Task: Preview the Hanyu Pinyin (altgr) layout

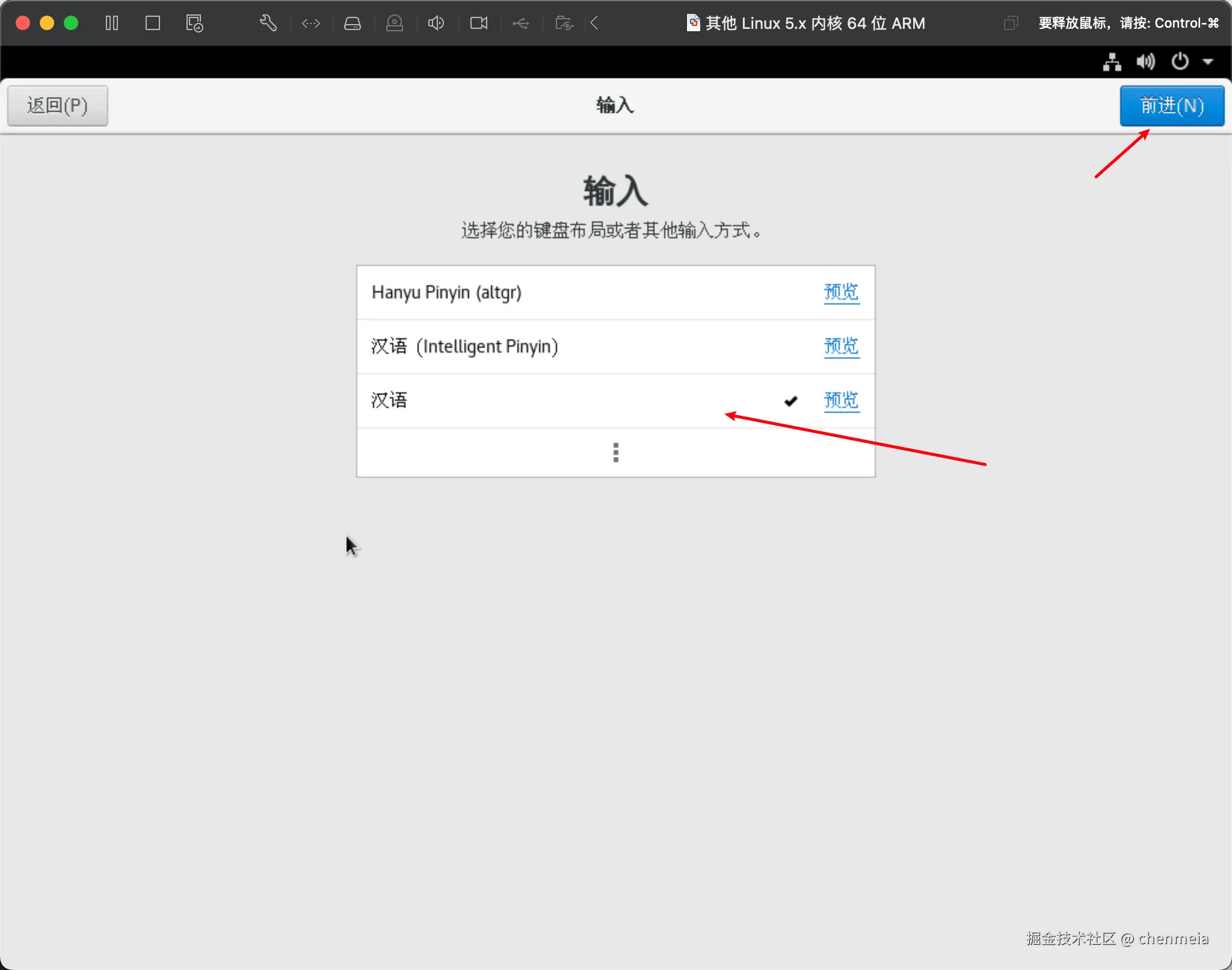Action: tap(841, 292)
